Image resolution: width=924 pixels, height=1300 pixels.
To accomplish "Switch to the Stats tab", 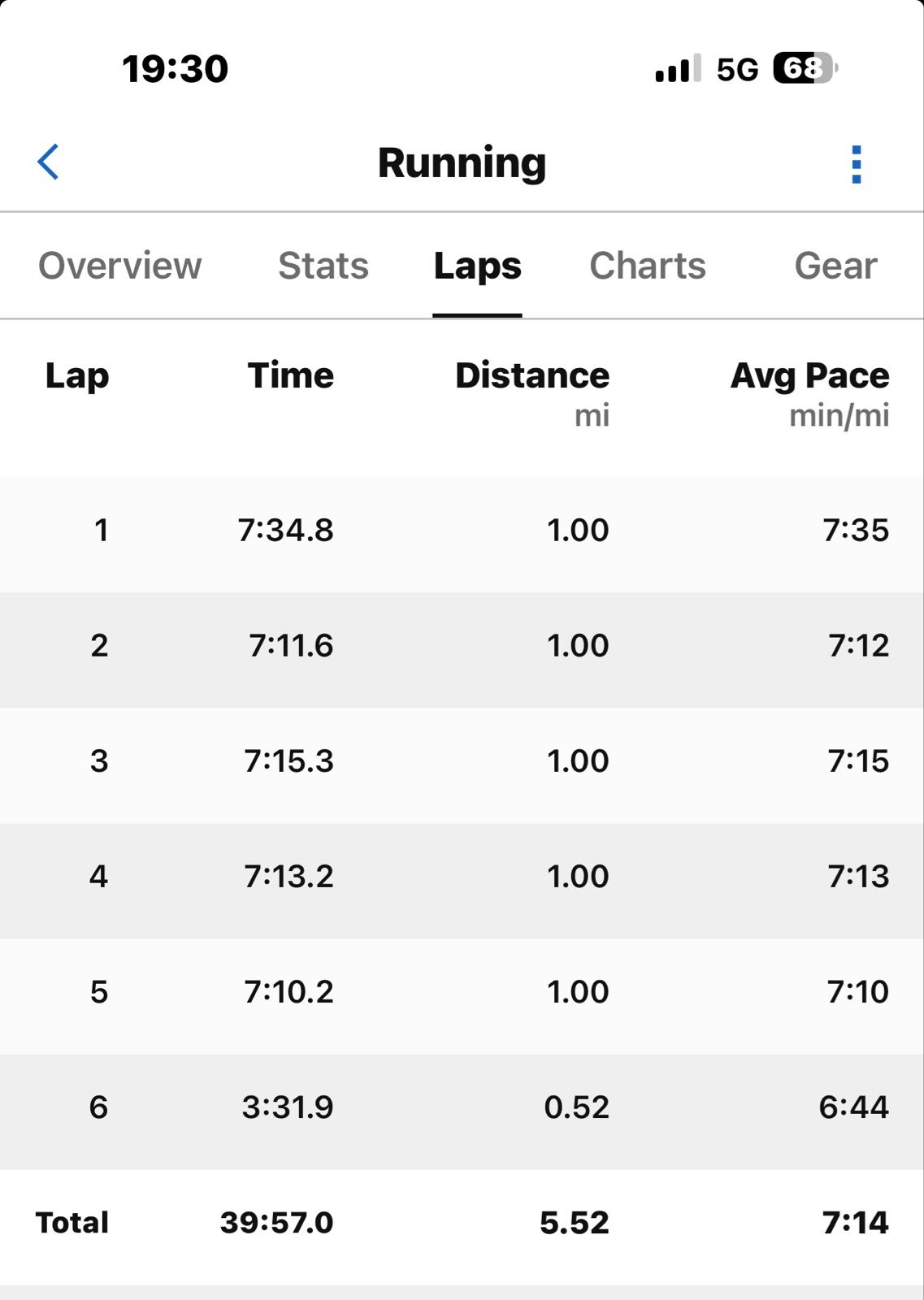I will (323, 266).
